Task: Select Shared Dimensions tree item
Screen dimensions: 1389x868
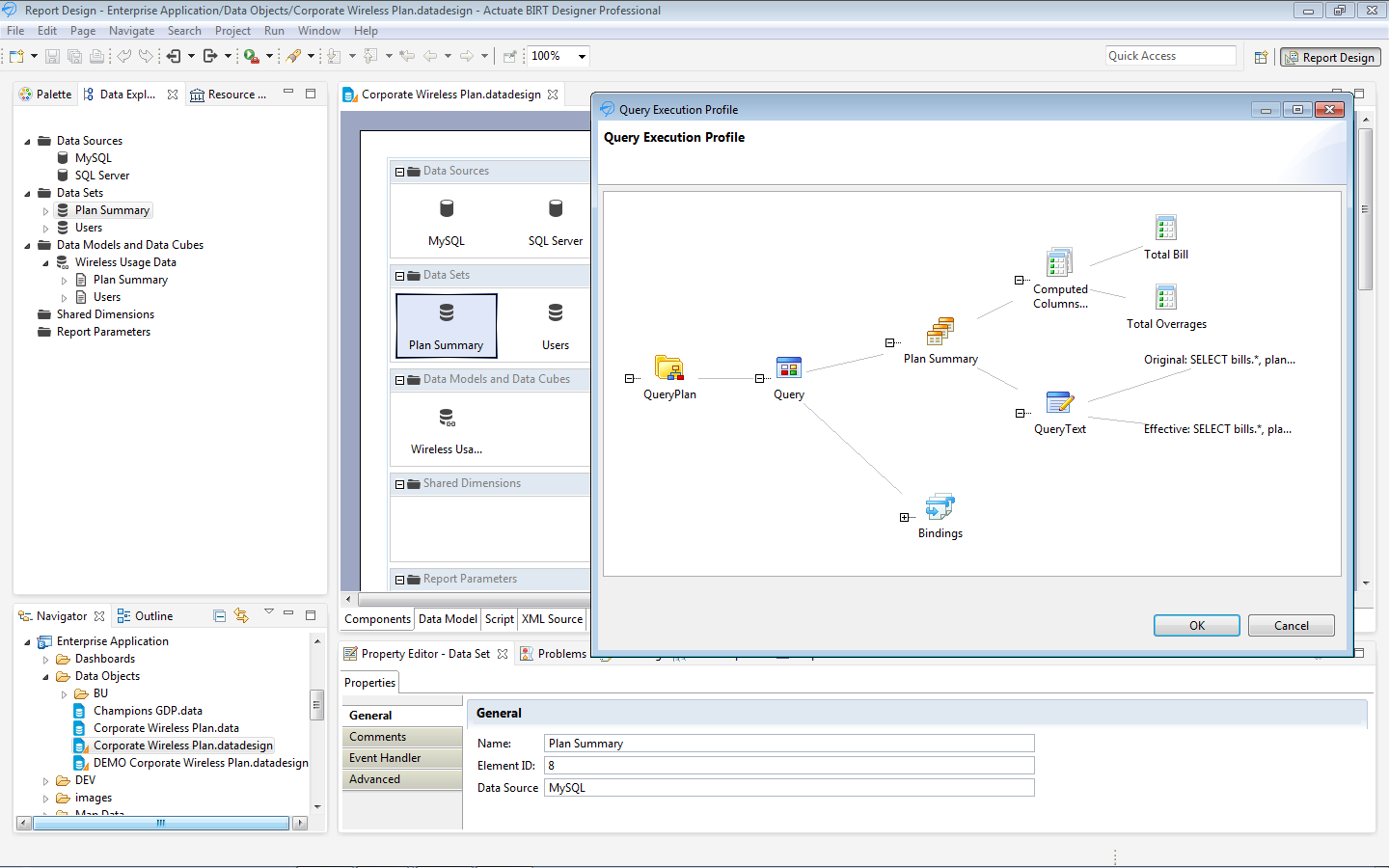Action: (x=105, y=314)
